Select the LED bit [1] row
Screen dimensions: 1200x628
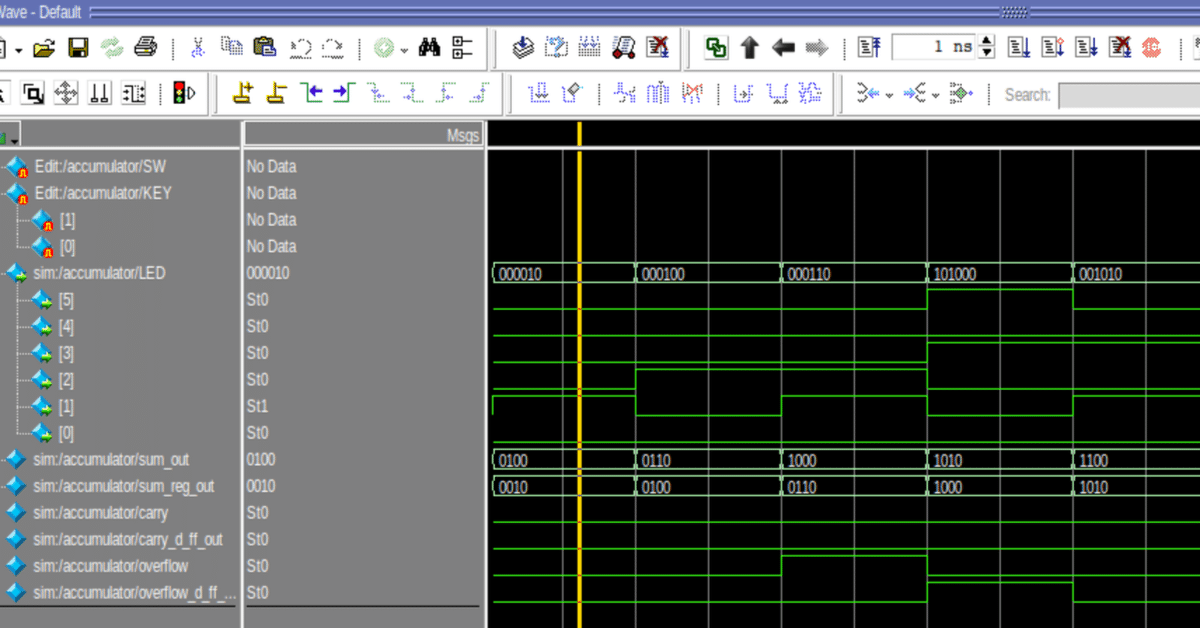[x=66, y=406]
